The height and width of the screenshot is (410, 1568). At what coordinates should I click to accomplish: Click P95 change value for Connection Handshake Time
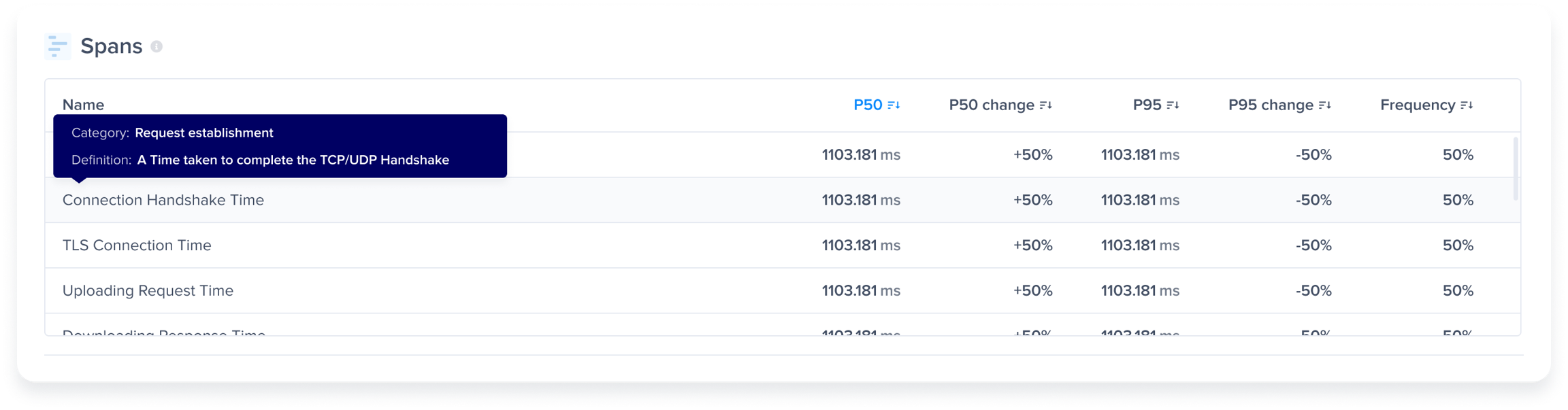tap(1313, 200)
